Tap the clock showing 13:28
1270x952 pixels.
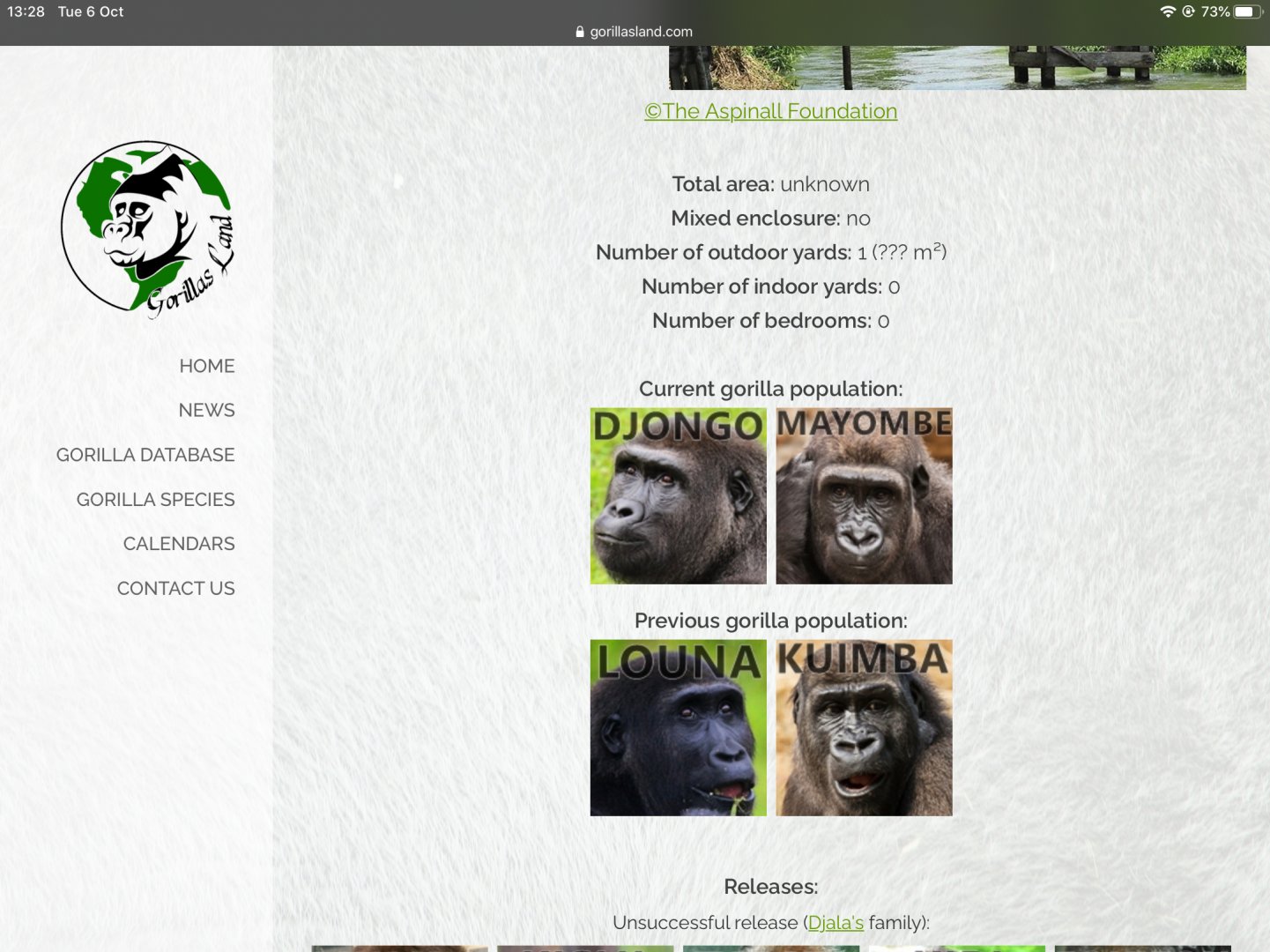coord(26,11)
